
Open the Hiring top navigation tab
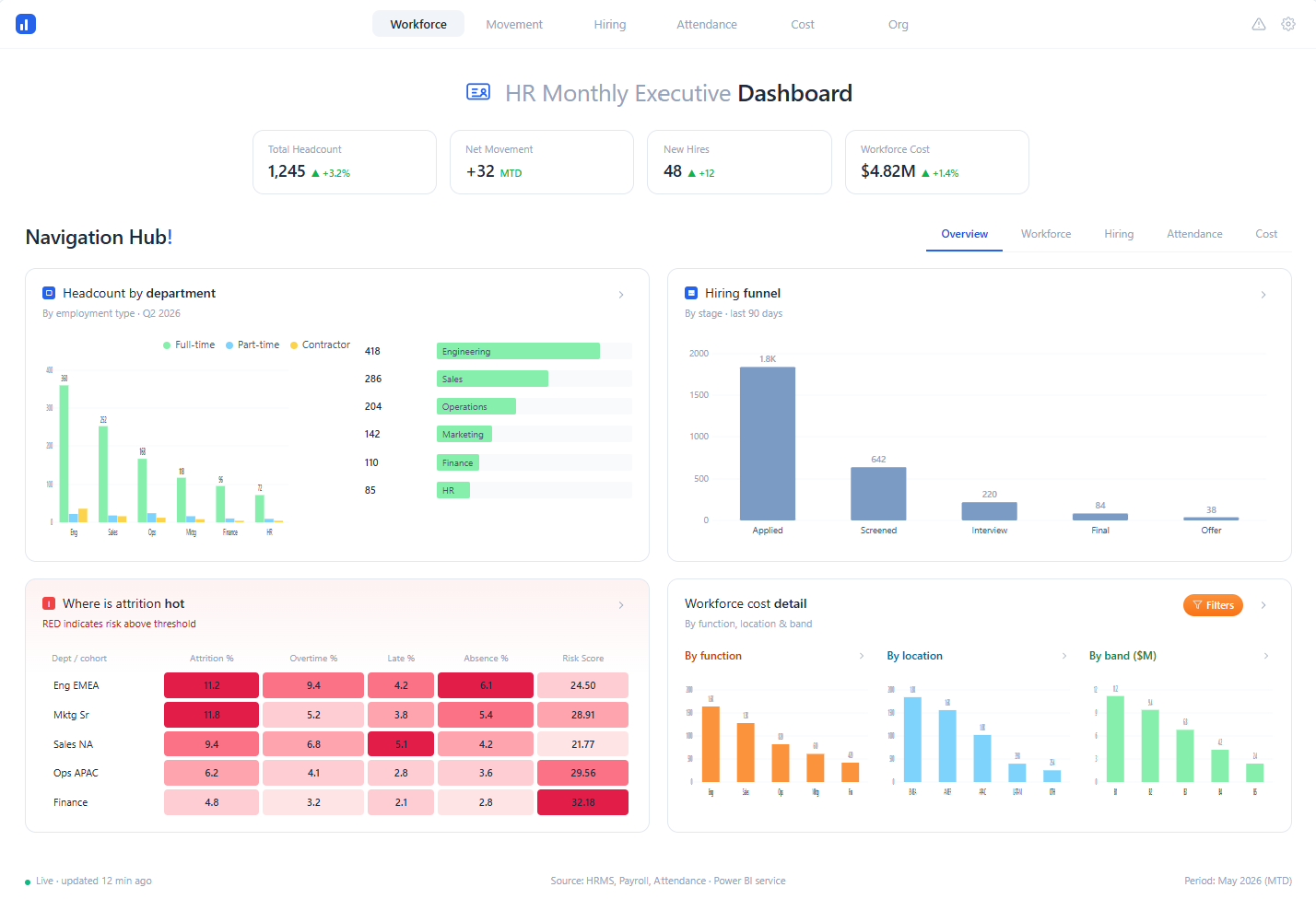[x=610, y=24]
